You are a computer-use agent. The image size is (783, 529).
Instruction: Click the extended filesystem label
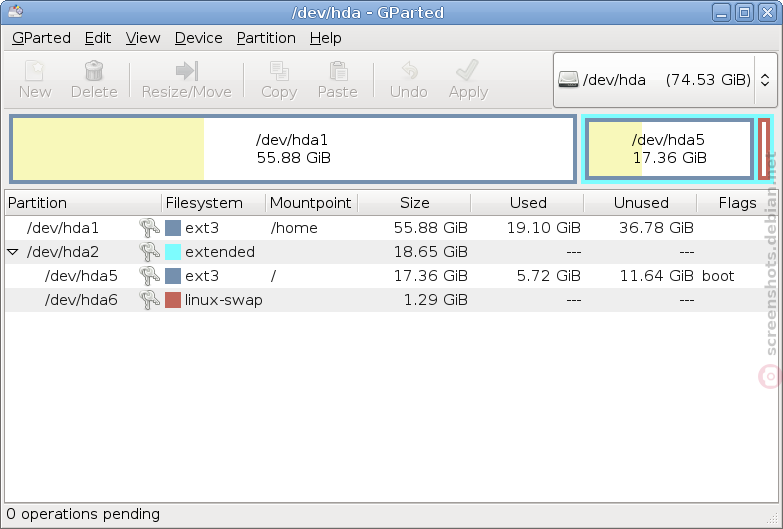[x=220, y=252]
